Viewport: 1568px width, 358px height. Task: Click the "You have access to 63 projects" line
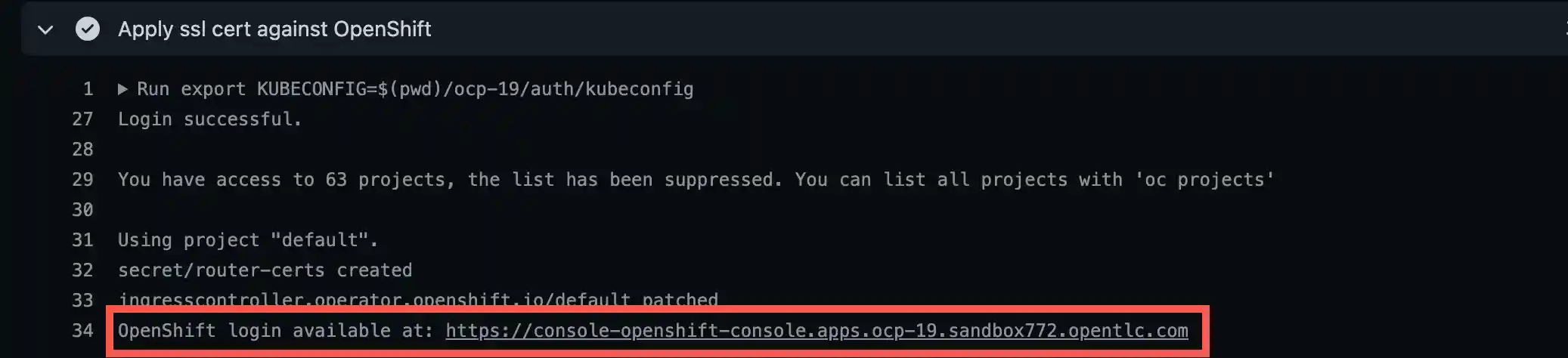coord(696,180)
